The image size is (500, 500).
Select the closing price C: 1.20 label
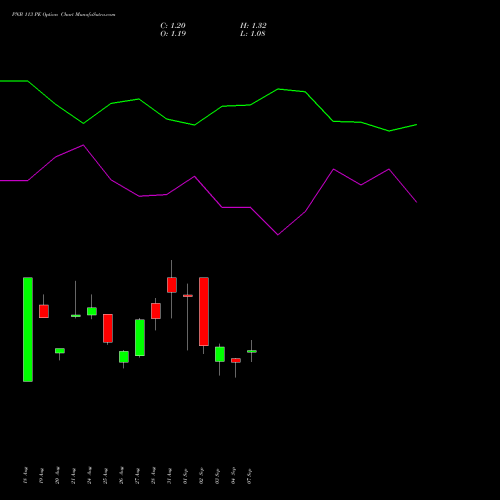(173, 26)
